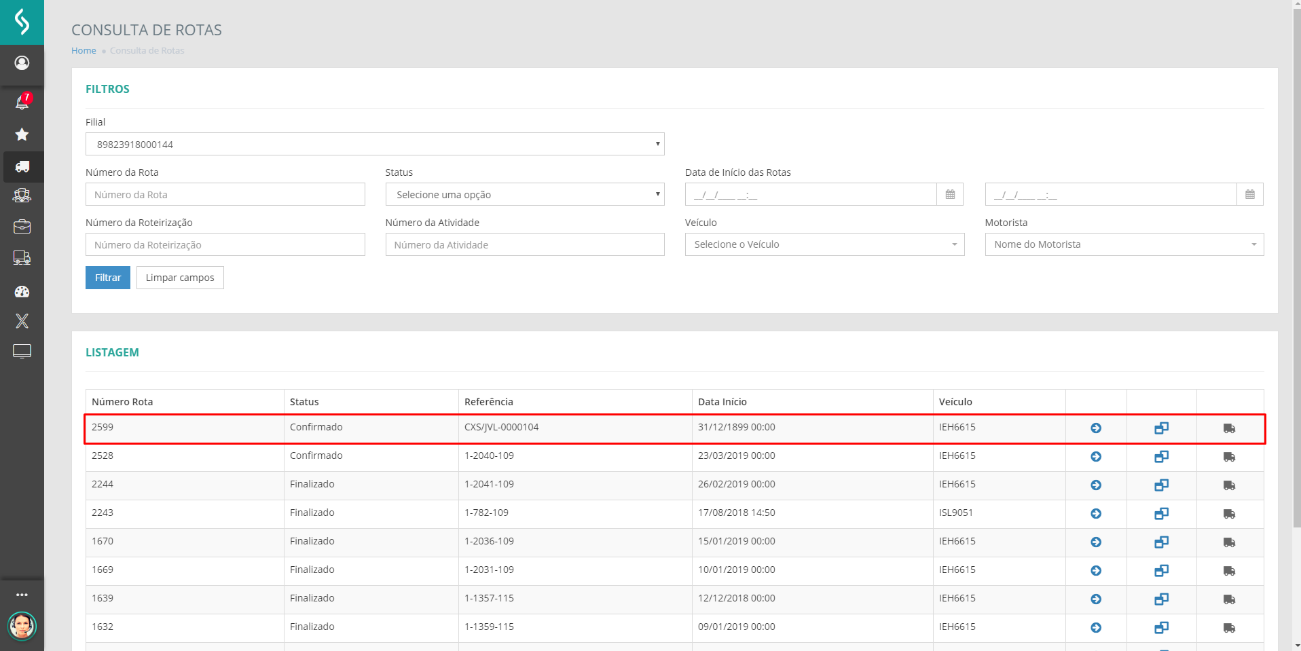Viewport: 1301px width, 651px height.
Task: Click the duplicate windows icon for route 2528
Action: pos(1161,457)
